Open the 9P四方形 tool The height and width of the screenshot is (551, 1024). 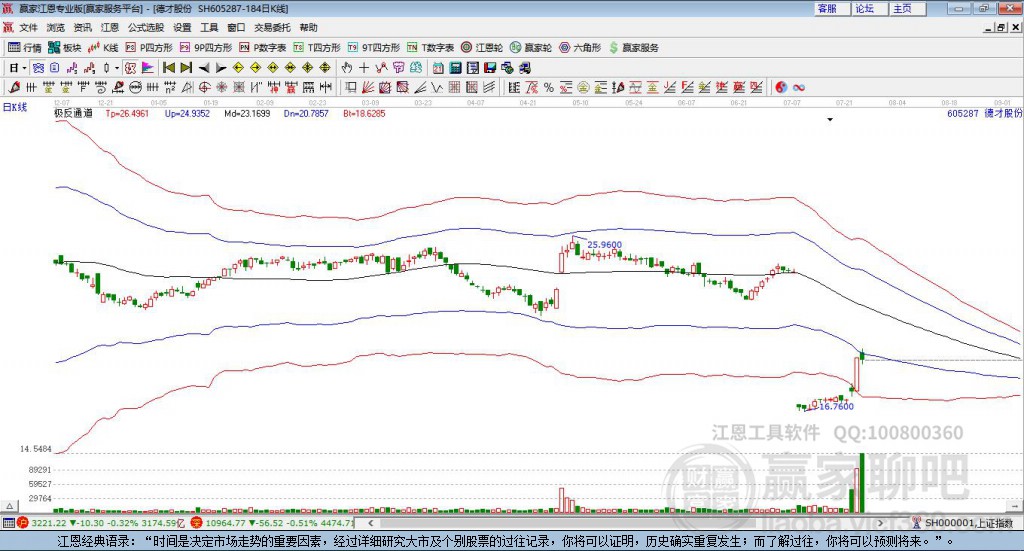[205, 48]
